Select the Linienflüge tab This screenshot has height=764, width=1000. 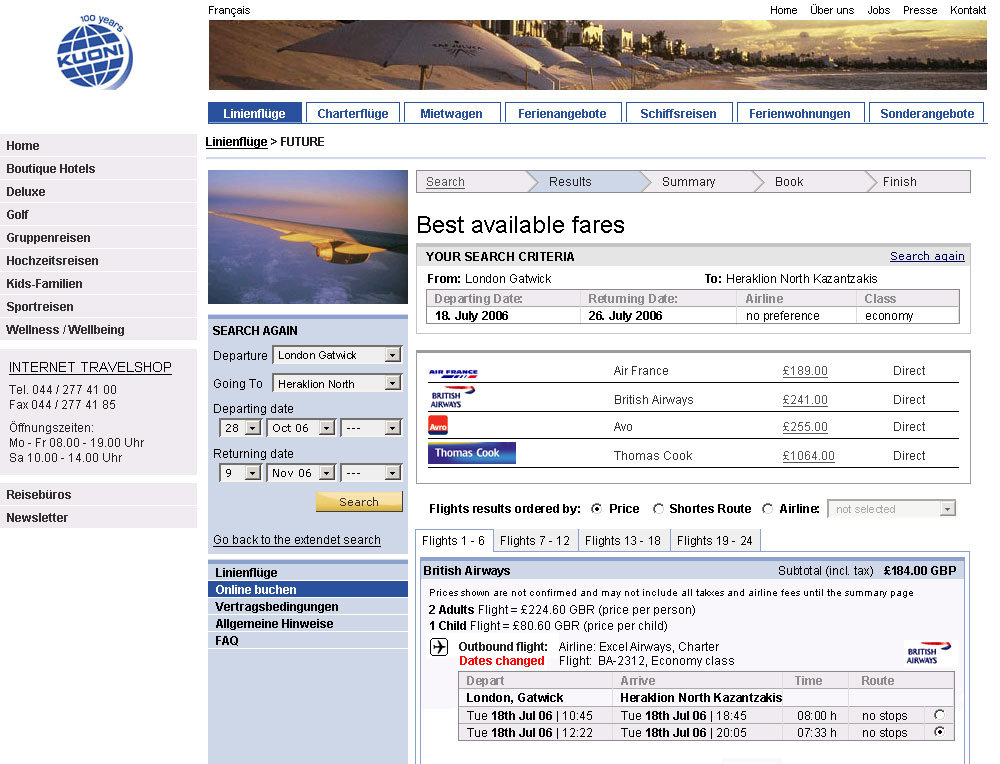[x=254, y=113]
